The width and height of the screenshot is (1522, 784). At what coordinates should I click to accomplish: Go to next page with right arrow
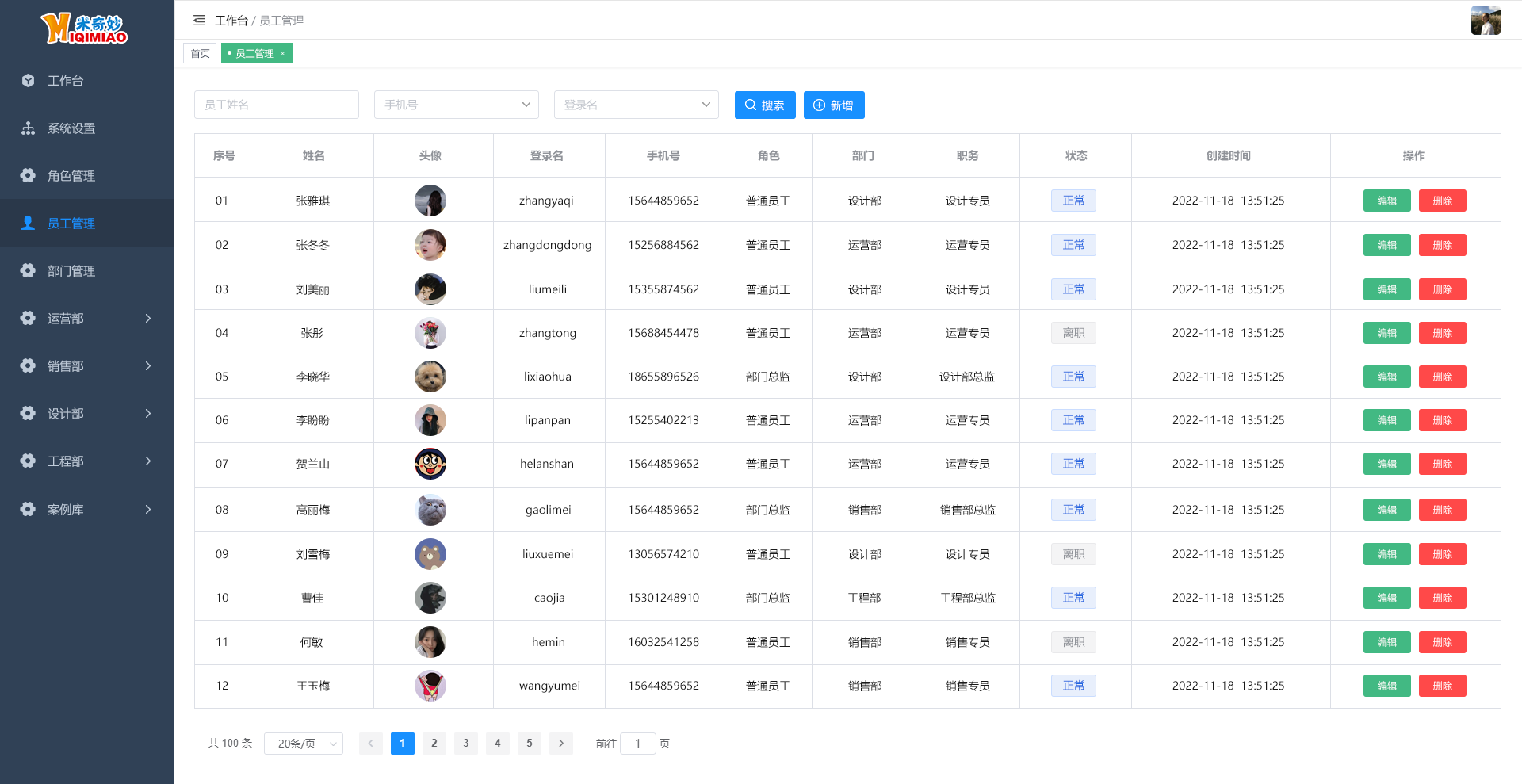point(561,744)
